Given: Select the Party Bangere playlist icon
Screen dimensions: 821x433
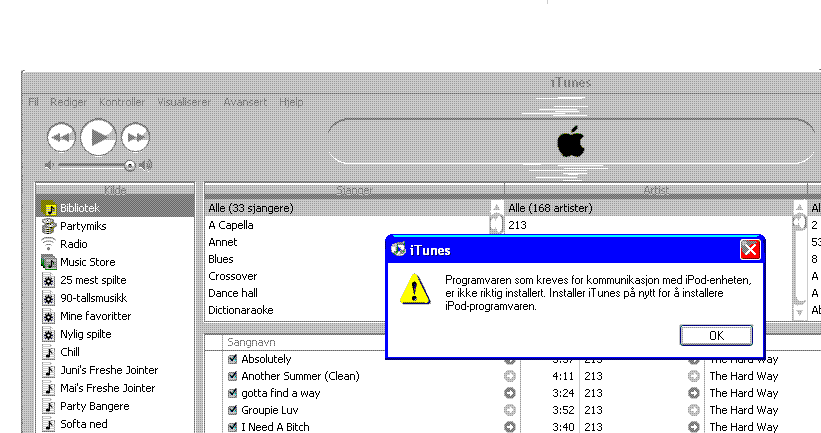Looking at the screenshot, I should [x=49, y=406].
